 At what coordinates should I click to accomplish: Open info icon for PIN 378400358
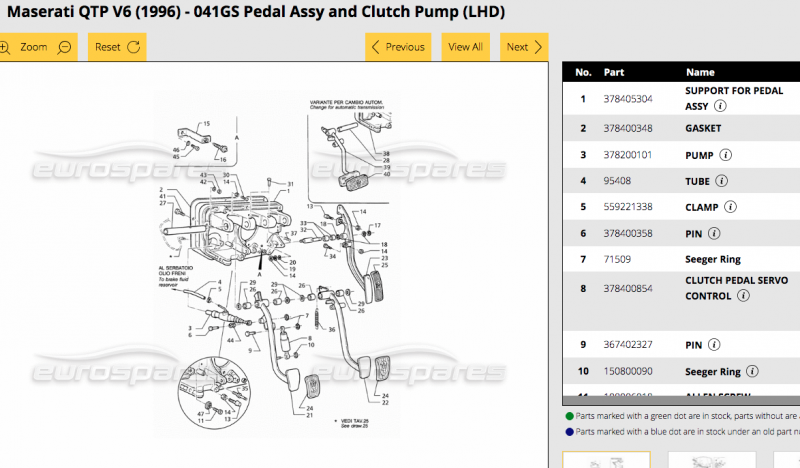714,234
